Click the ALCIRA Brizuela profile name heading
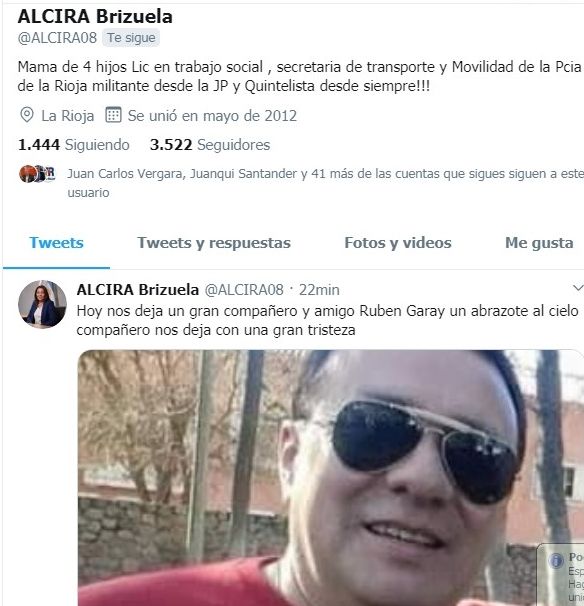This screenshot has width=584, height=606. tap(95, 16)
